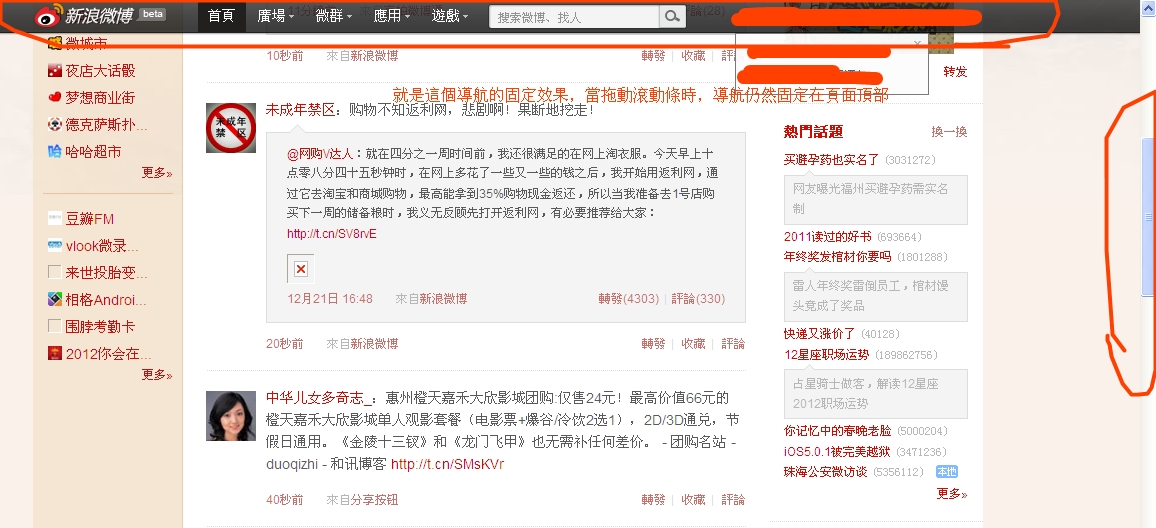1156x528 pixels.
Task: Open the 来世投胎变 app icon
Action: (x=55, y=272)
